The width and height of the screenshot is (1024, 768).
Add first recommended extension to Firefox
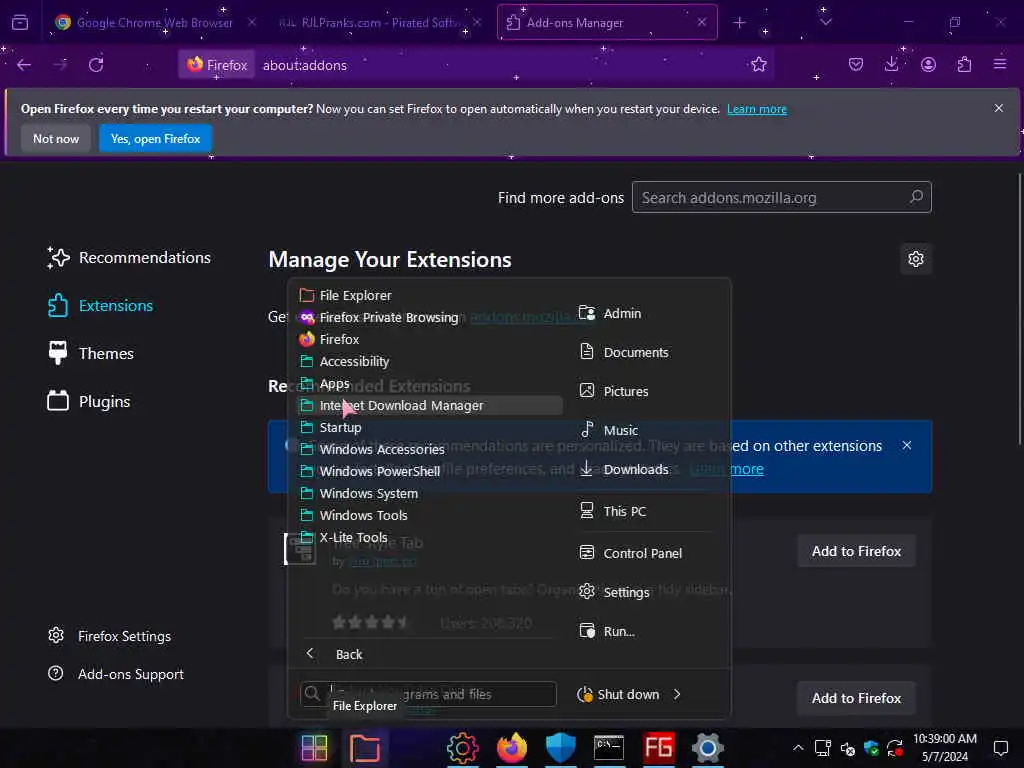point(856,552)
